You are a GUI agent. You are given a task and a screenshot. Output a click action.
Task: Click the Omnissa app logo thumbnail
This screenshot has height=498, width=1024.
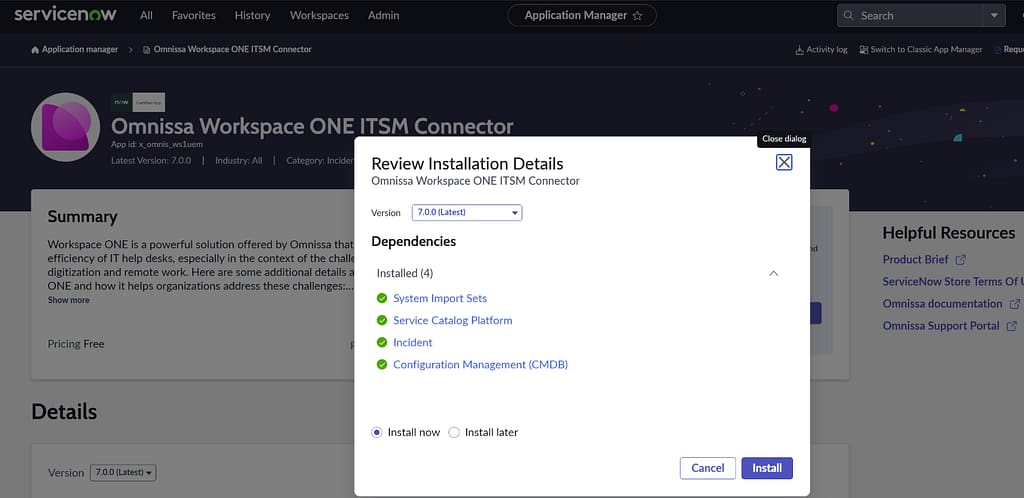[65, 127]
